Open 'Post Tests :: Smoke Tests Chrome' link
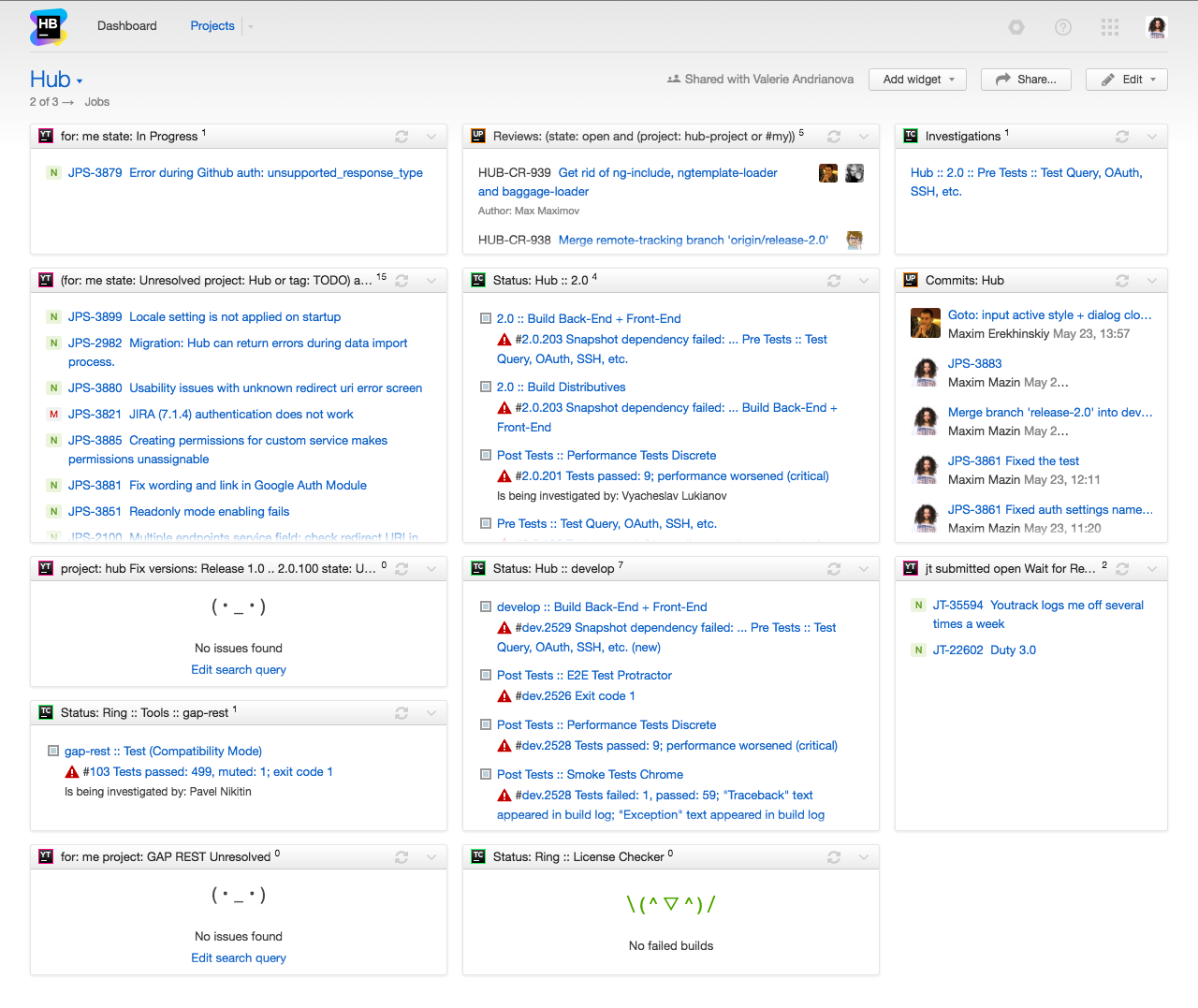1198x1008 pixels. click(x=590, y=775)
